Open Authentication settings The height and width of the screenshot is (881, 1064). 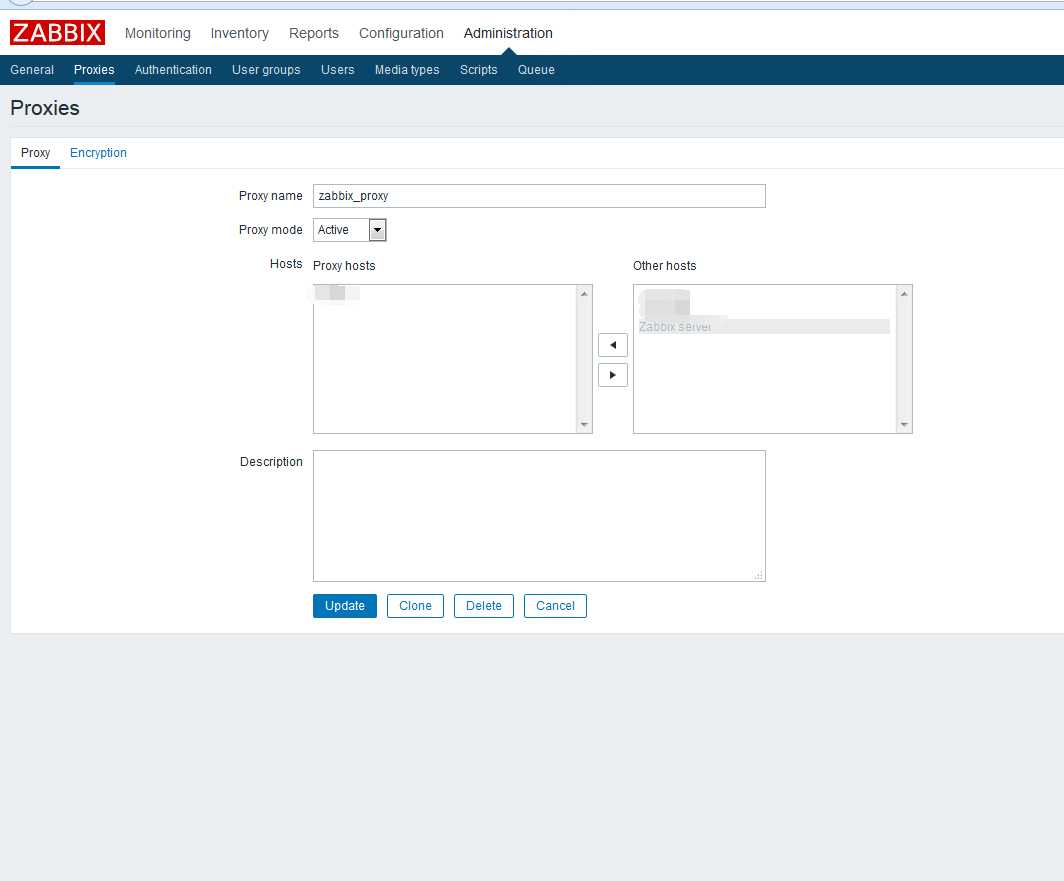pyautogui.click(x=173, y=70)
